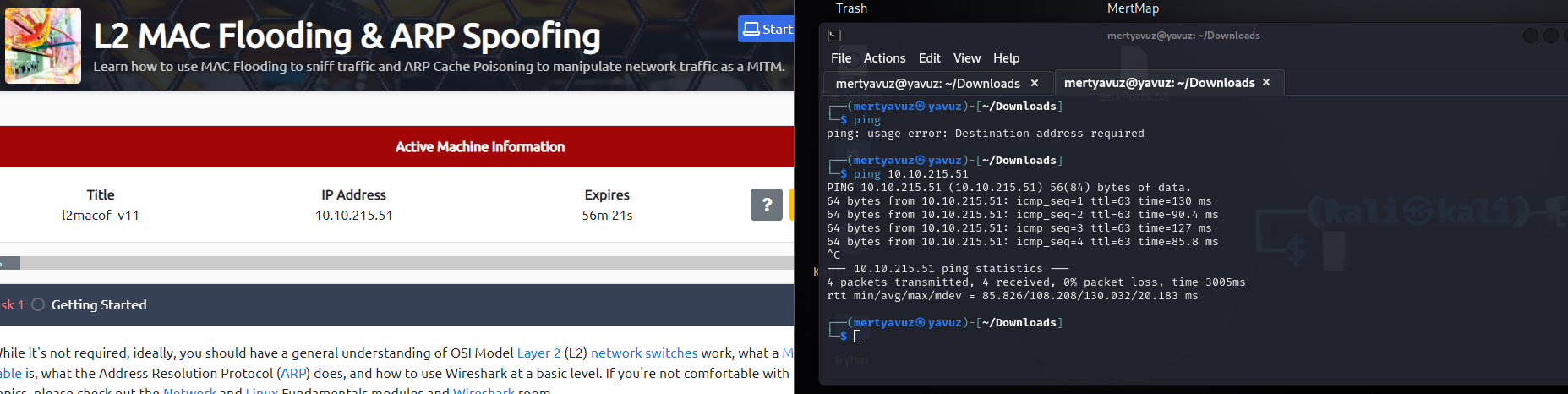Viewport: 1568px width, 394px height.
Task: Open the Help menu in terminal
Action: click(1006, 58)
